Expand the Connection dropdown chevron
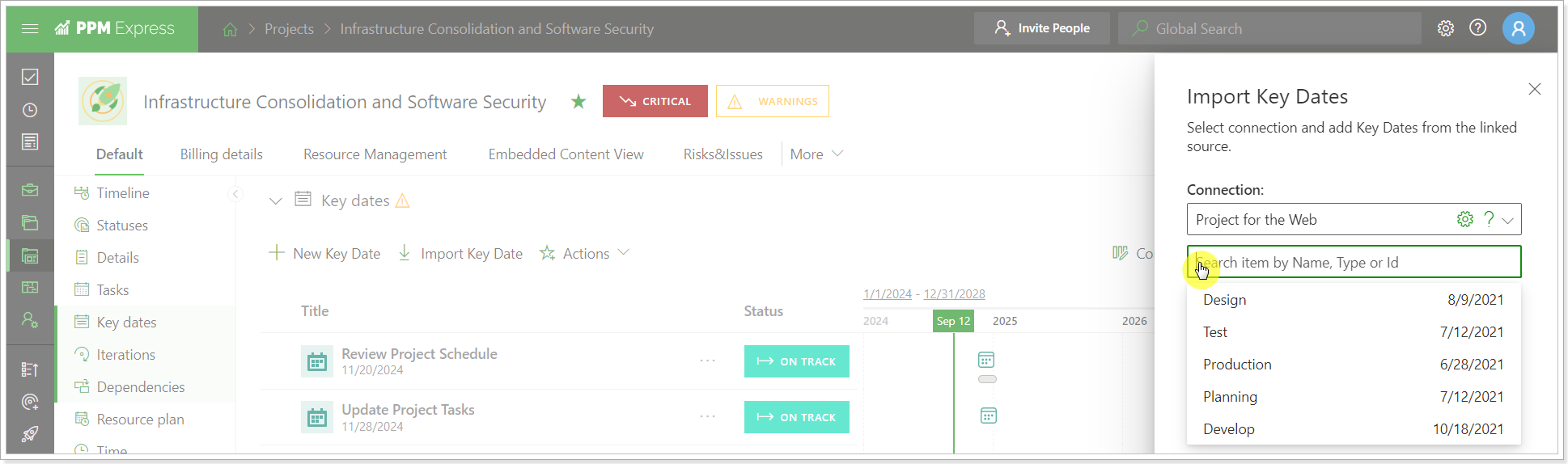 [x=1508, y=220]
